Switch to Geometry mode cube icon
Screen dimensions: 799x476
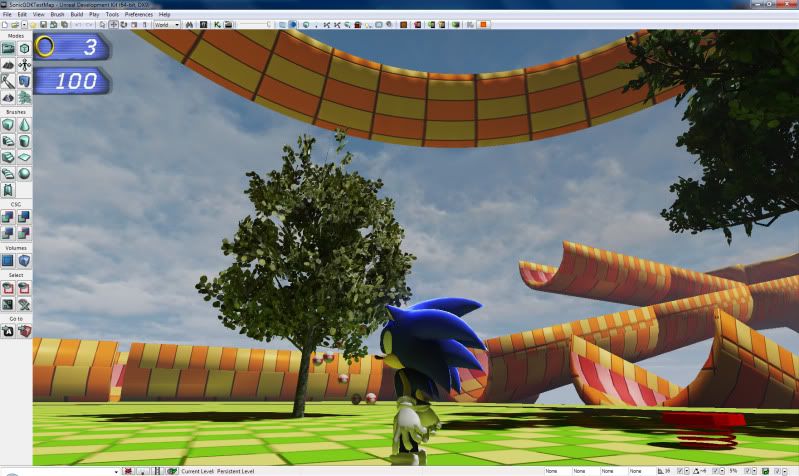[x=24, y=48]
